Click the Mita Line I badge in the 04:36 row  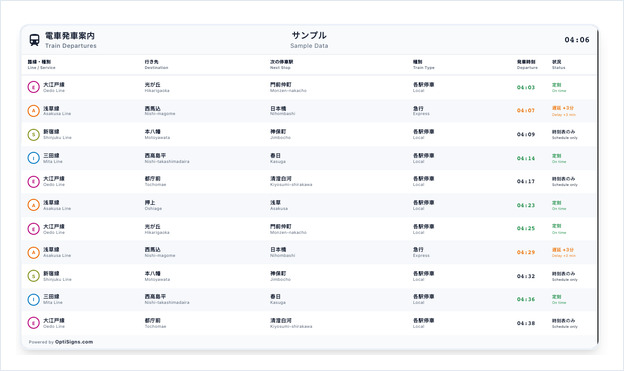33,299
